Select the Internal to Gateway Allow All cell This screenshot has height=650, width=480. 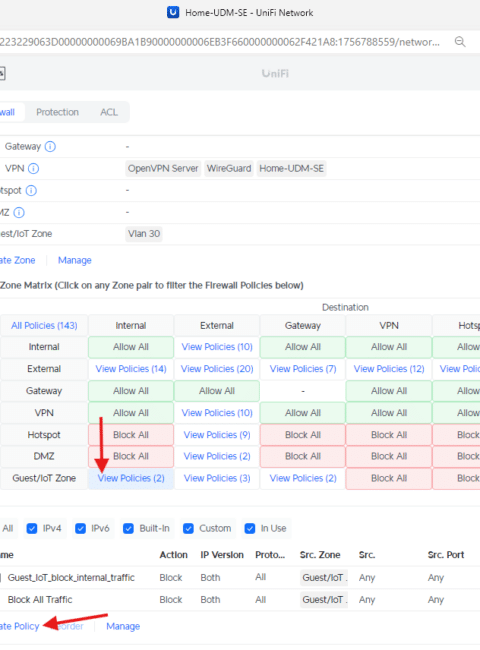[x=303, y=347]
